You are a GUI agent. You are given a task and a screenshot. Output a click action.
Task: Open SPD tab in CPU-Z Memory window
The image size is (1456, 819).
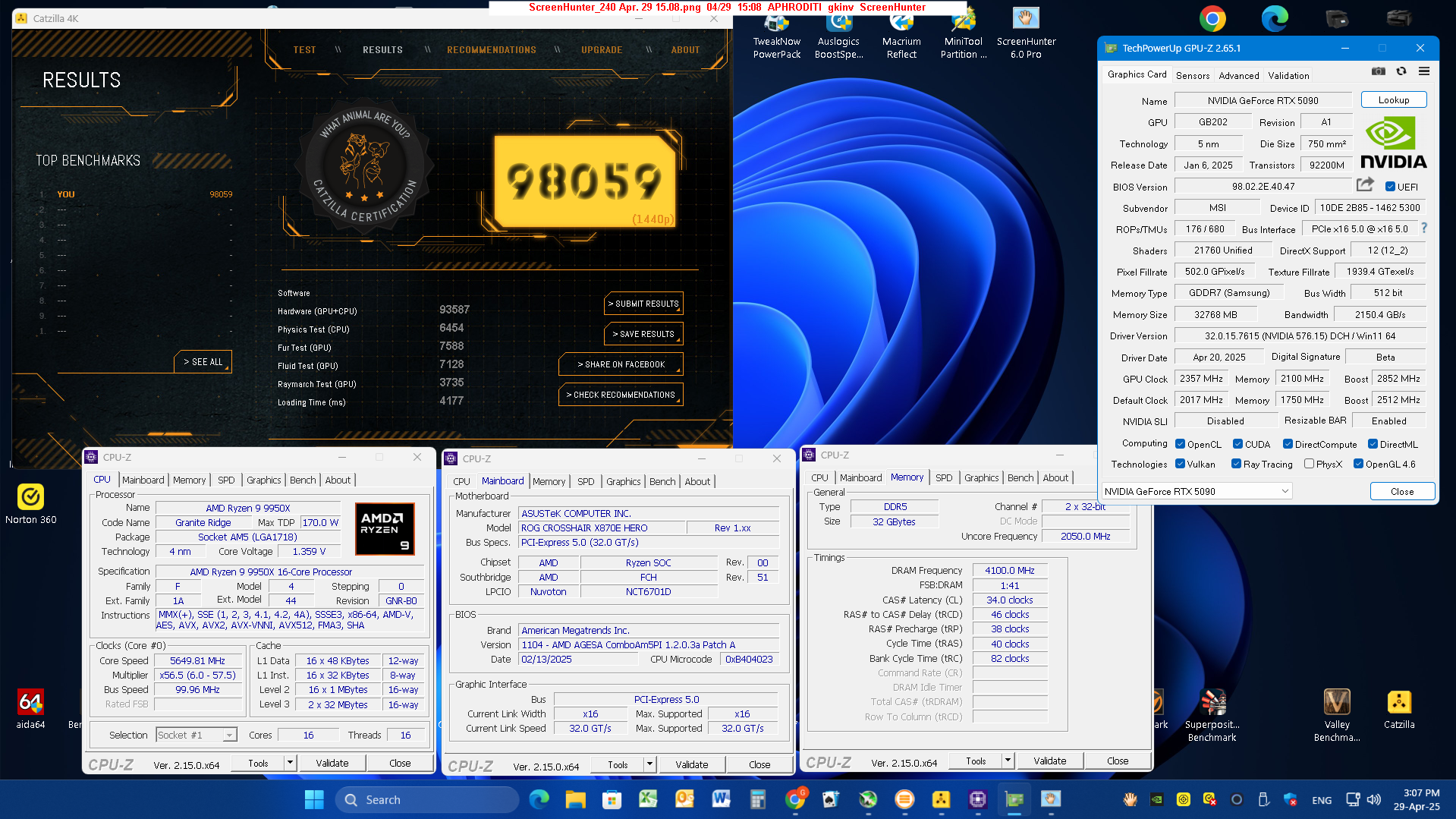(x=944, y=477)
